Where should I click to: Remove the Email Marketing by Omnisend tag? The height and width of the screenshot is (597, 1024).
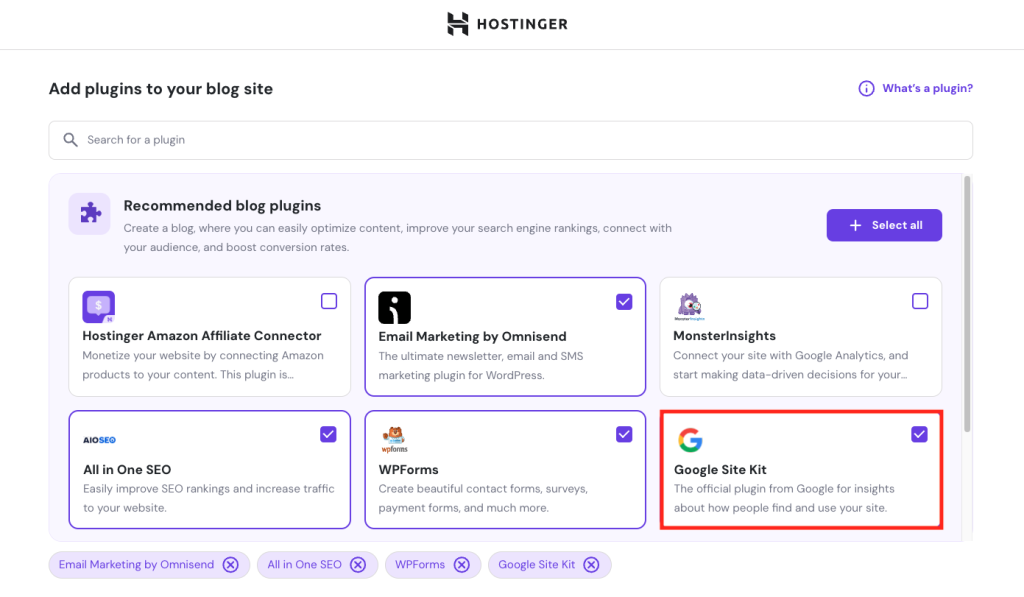231,564
